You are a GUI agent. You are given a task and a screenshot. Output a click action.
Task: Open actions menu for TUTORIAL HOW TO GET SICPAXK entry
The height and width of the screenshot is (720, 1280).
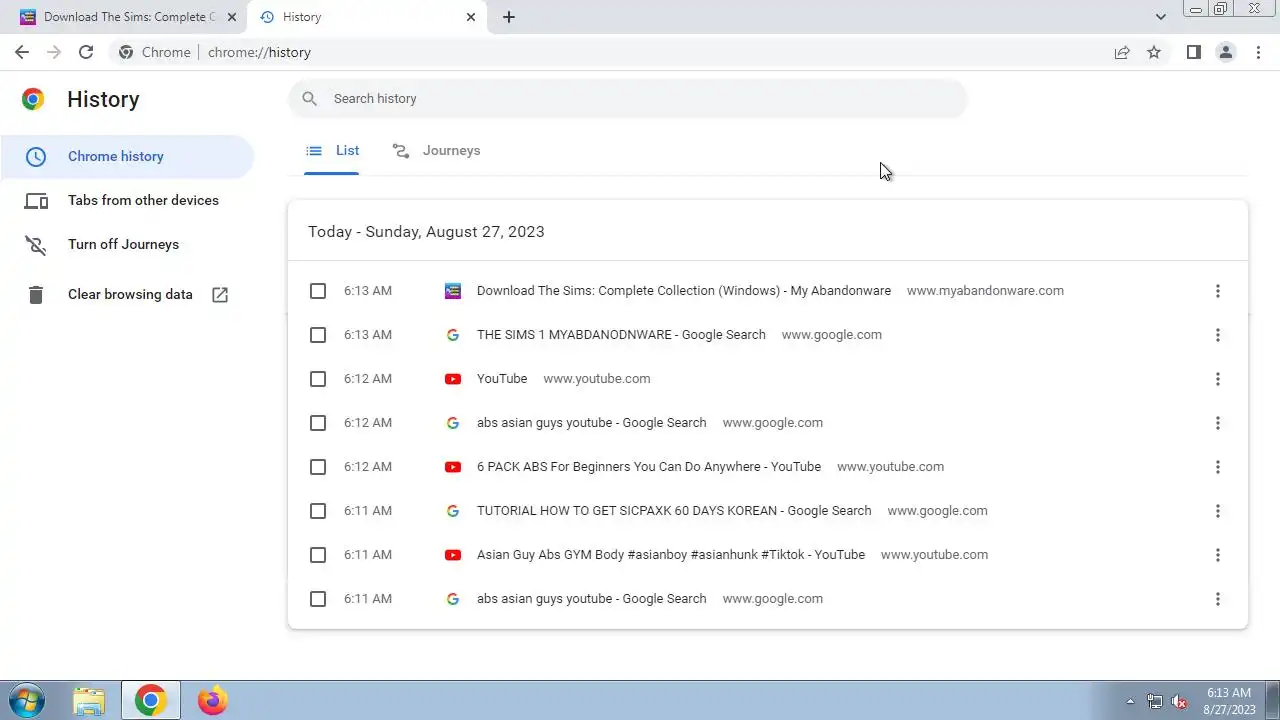[1217, 511]
